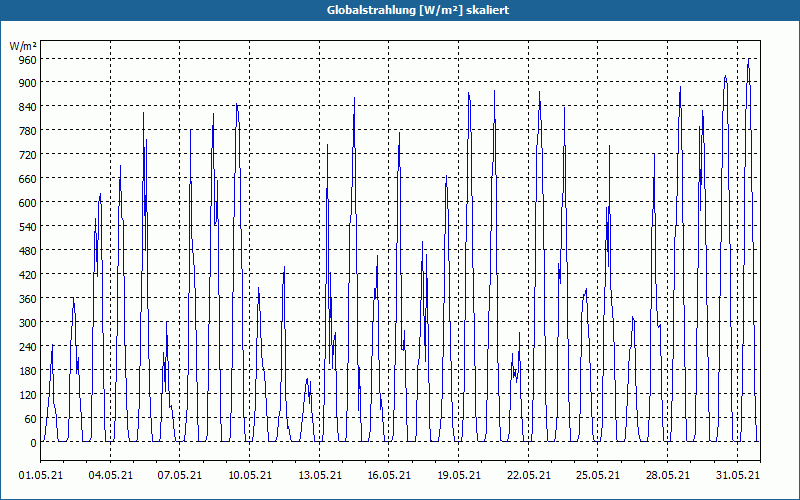The image size is (800, 500).
Task: Select the 900 y-axis value
Action: click(28, 83)
